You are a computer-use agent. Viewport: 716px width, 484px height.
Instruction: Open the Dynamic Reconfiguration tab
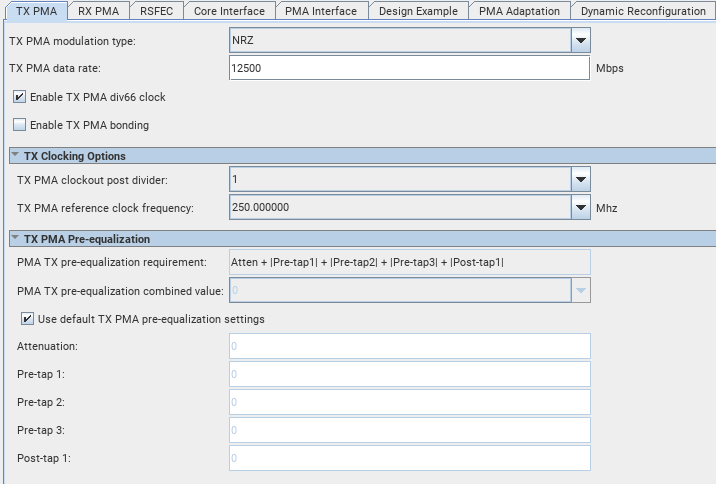point(643,11)
